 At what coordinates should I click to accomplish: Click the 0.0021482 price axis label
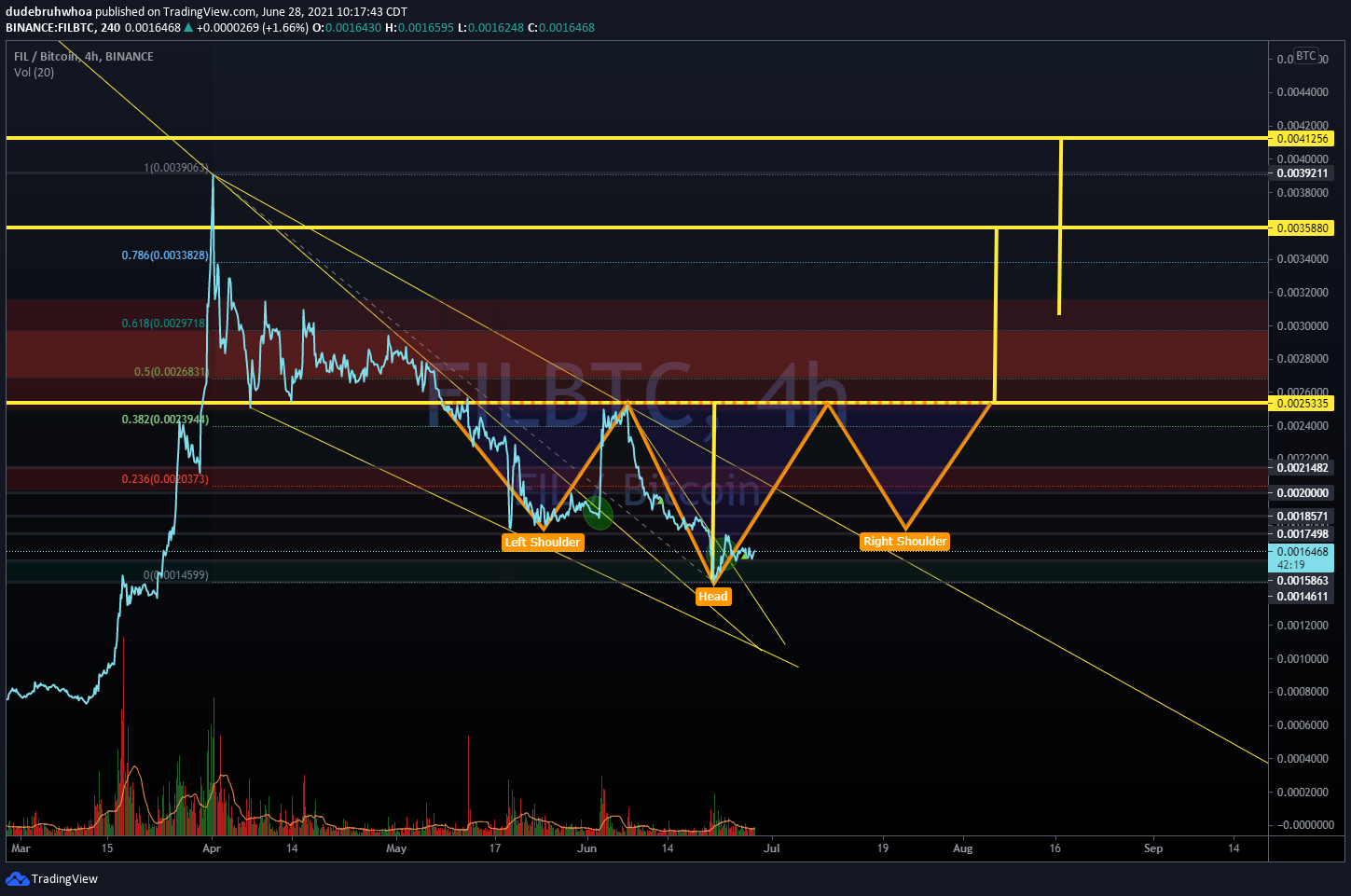(1302, 467)
